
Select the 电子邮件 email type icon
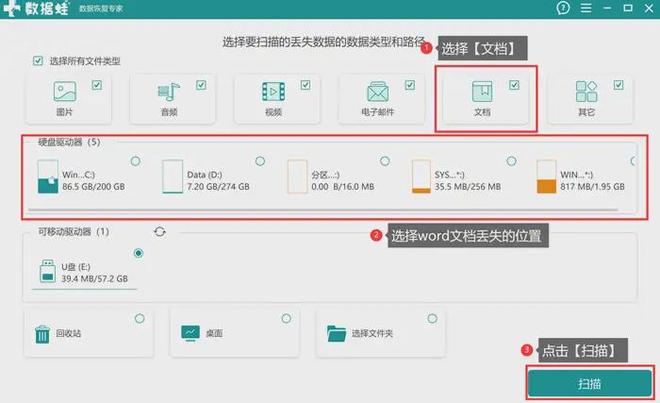click(378, 91)
